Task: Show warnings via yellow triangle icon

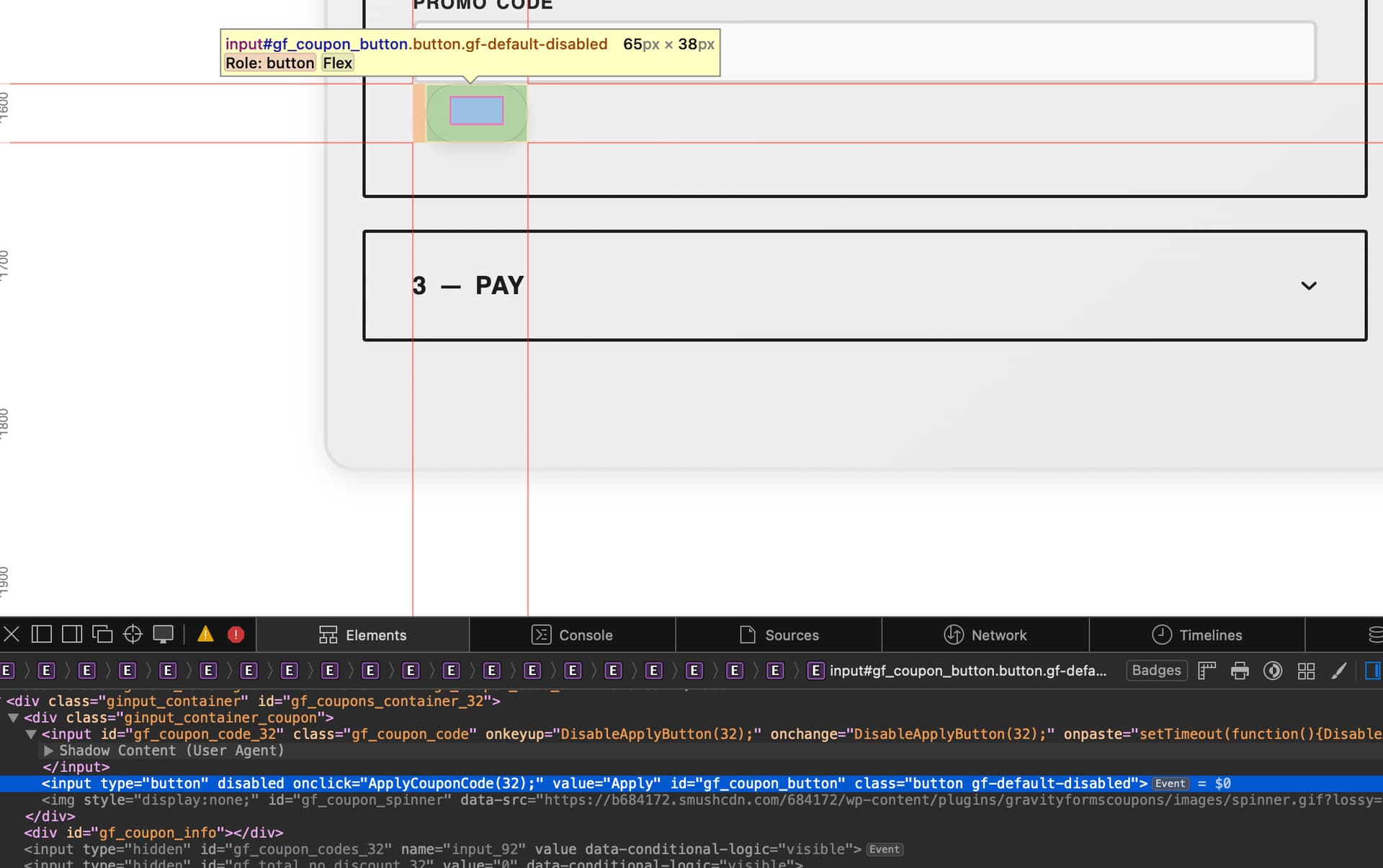Action: click(x=205, y=635)
